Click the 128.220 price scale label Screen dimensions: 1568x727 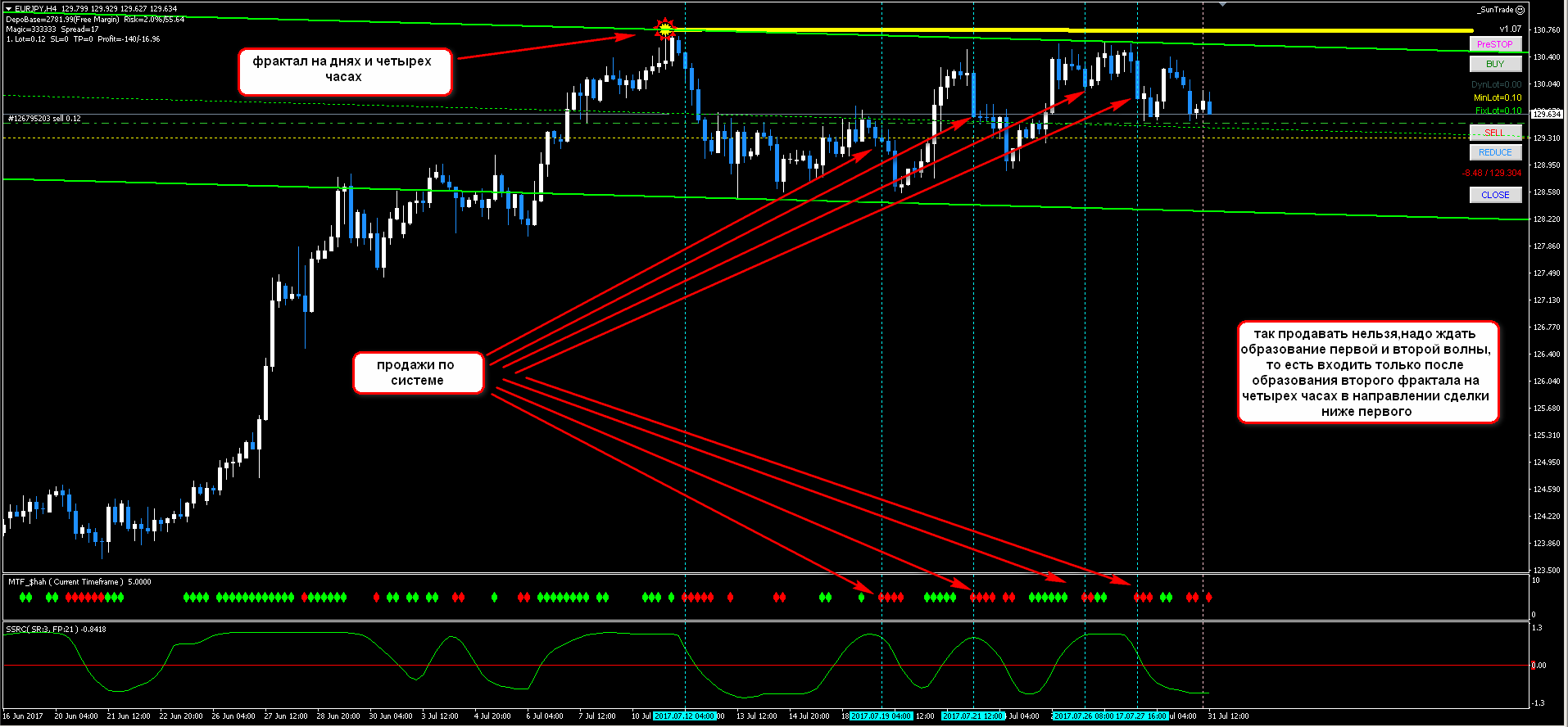coord(1547,219)
